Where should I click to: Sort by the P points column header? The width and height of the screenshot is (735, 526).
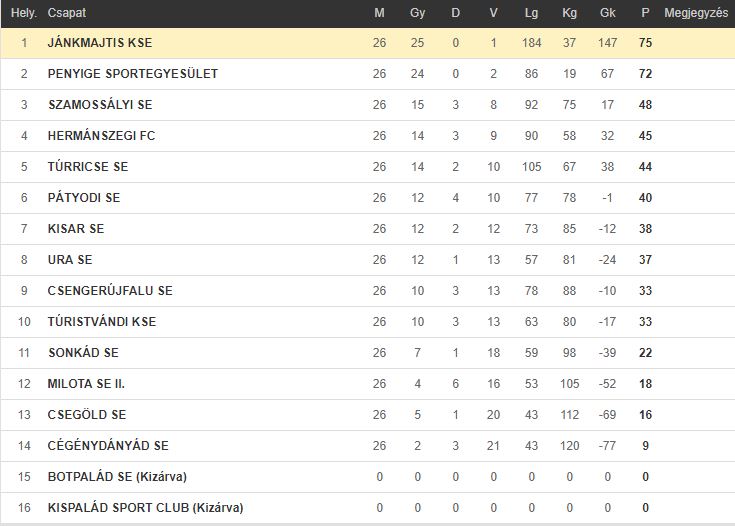click(x=645, y=13)
